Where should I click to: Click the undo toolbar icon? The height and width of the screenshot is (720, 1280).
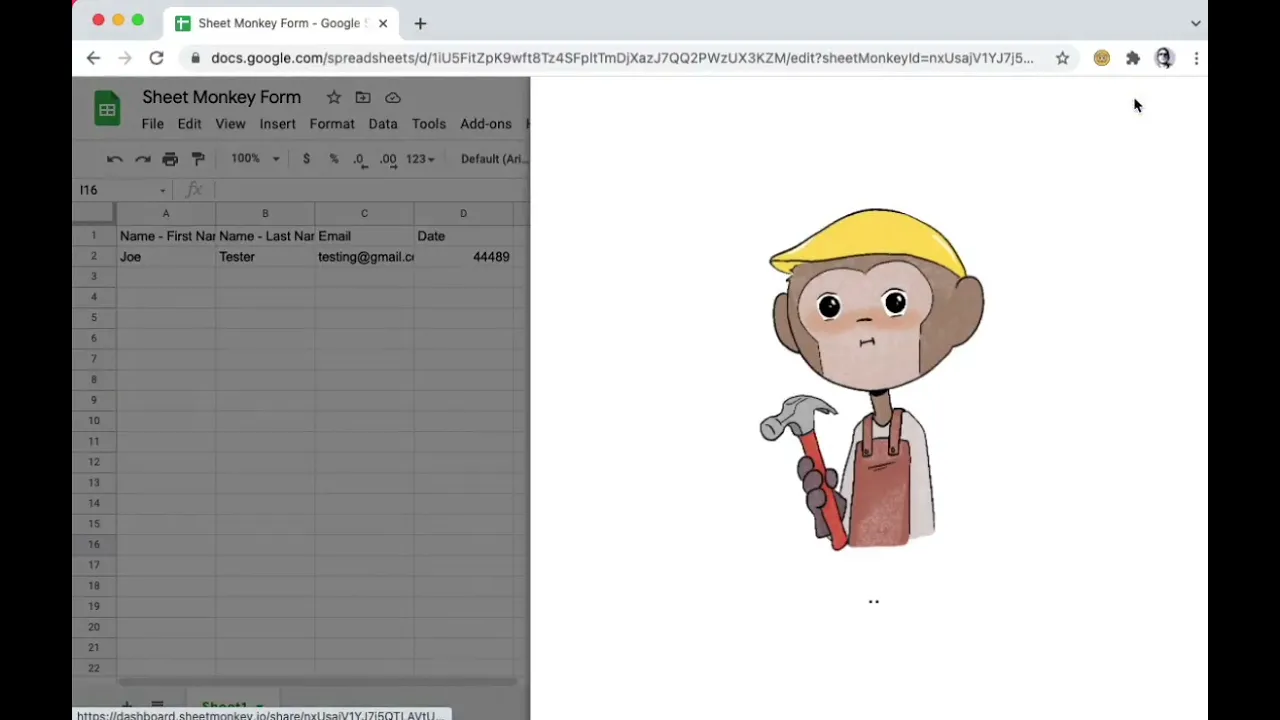(x=115, y=159)
